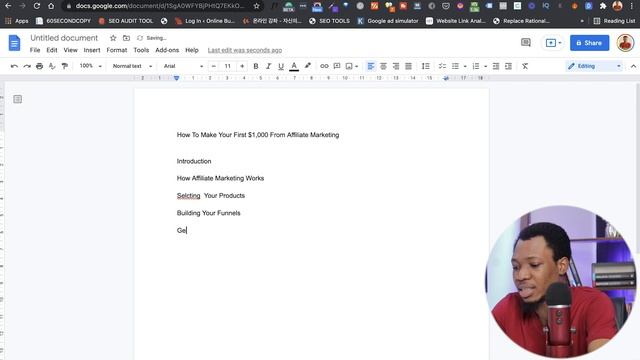
Task: Open the Help menu
Action: (x=192, y=50)
